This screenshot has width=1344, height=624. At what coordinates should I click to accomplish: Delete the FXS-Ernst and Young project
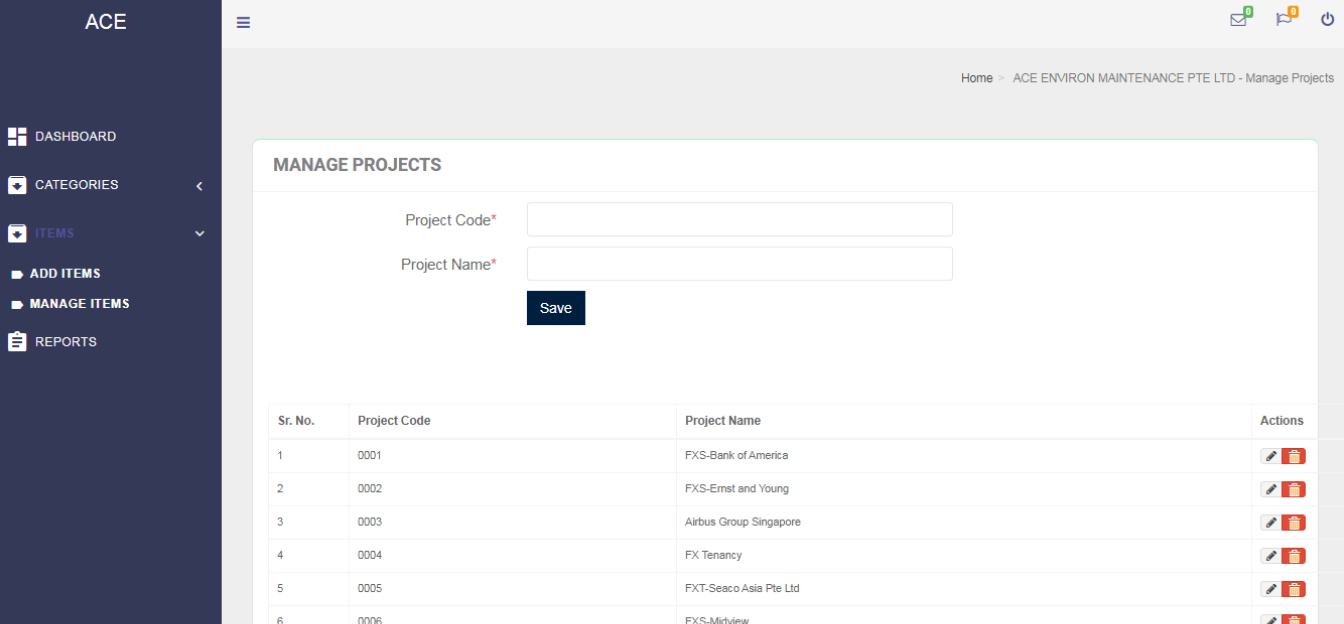1294,489
